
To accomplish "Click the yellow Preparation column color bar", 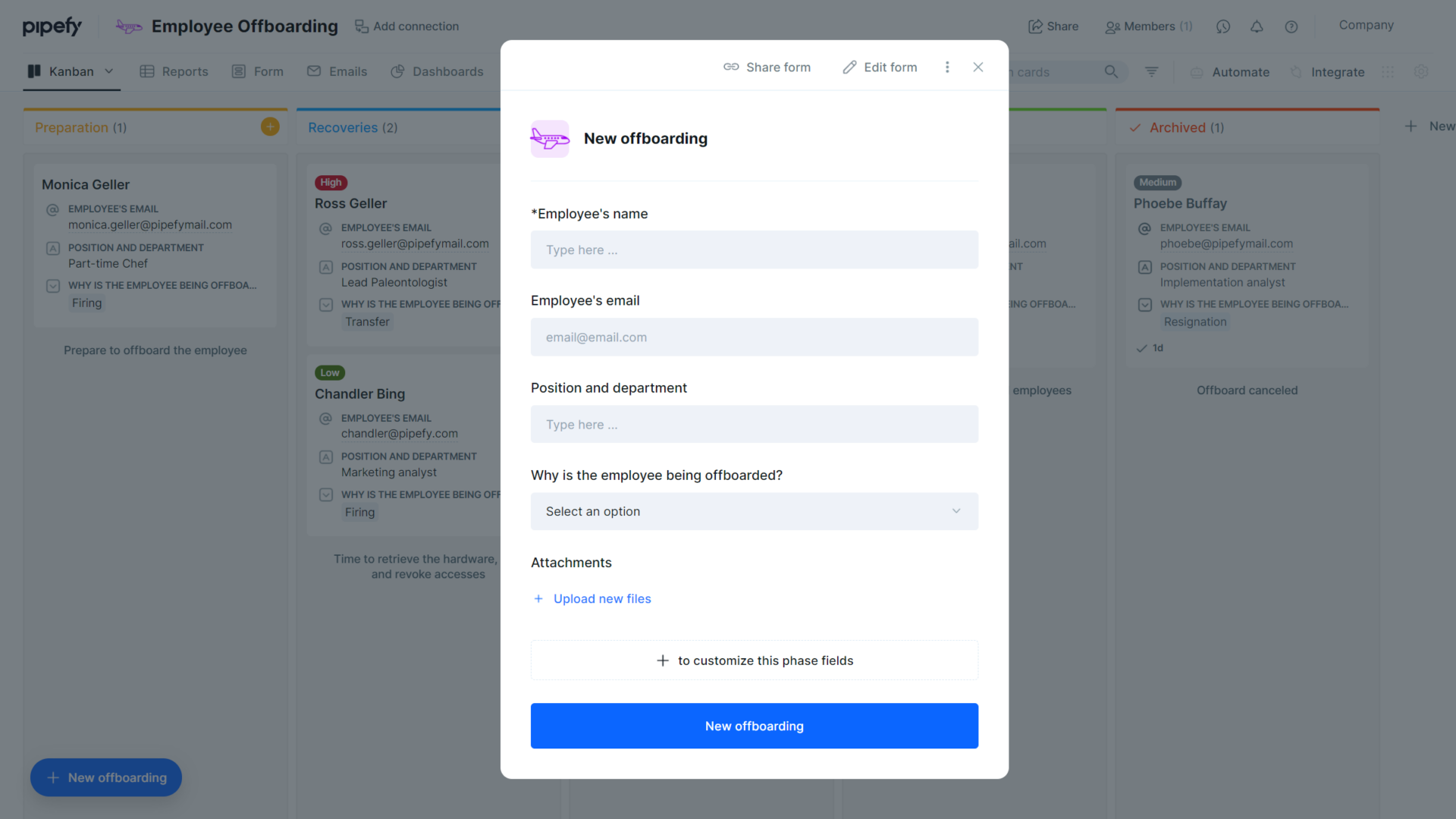I will pyautogui.click(x=152, y=108).
